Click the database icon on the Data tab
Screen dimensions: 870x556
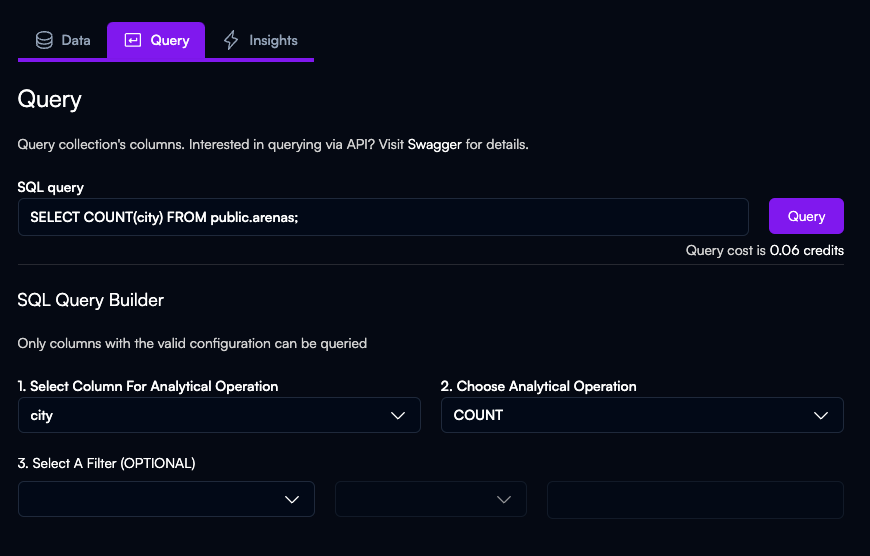point(44,40)
